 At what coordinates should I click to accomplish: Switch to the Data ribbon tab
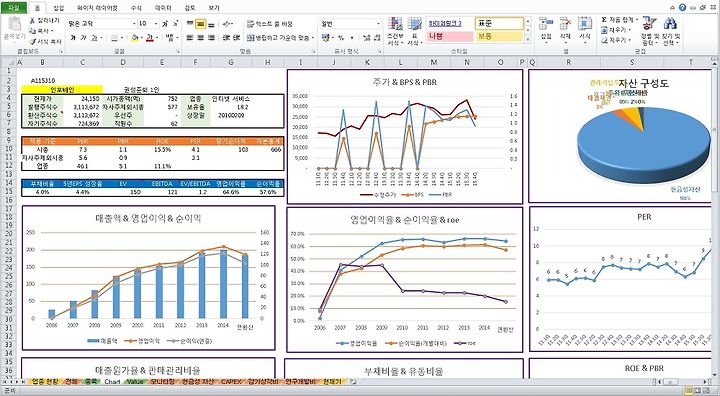(163, 8)
